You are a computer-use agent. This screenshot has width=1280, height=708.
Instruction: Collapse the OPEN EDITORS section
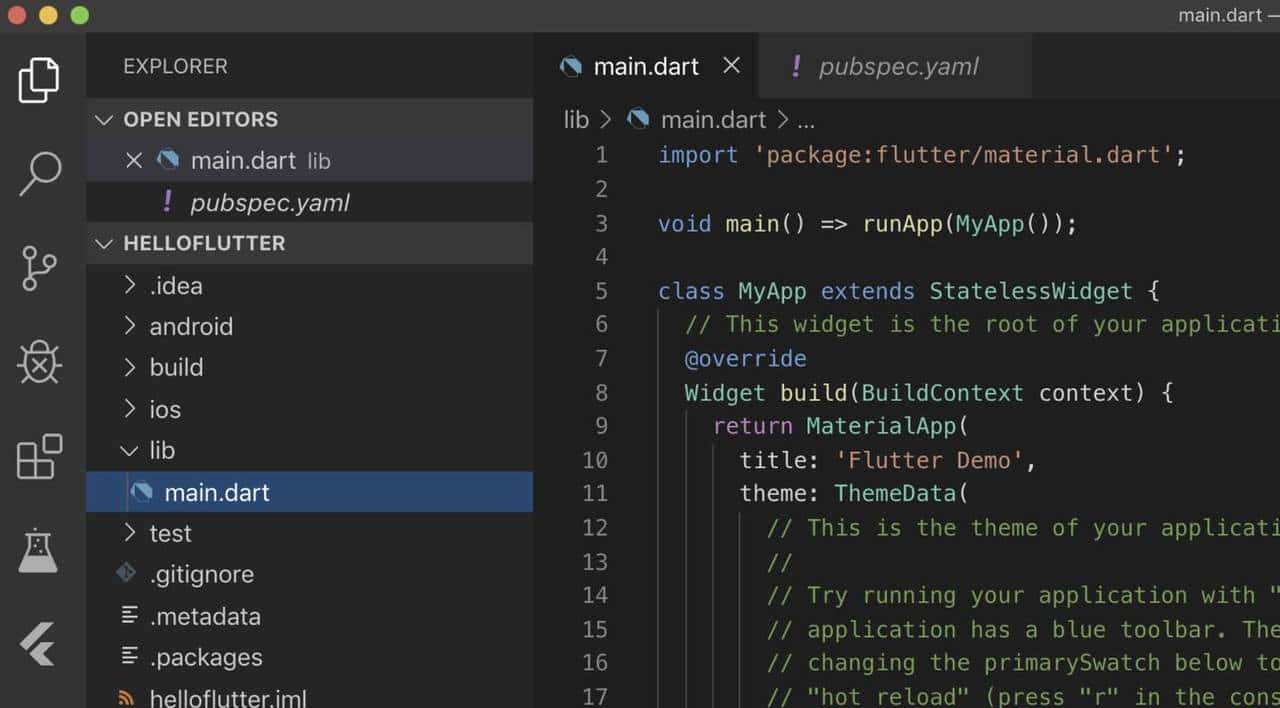pos(102,120)
